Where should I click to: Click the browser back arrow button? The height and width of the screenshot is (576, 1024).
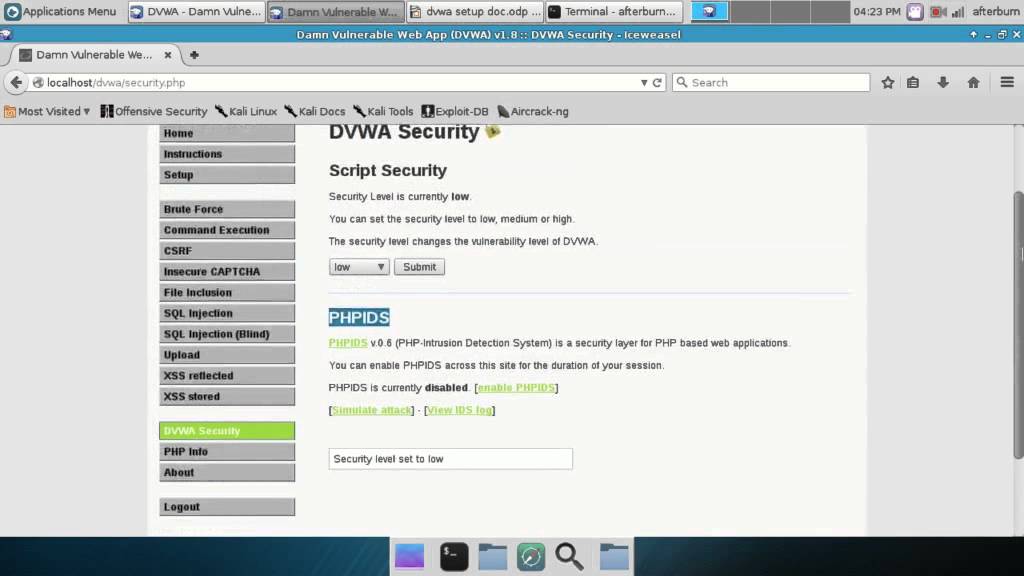tap(16, 82)
